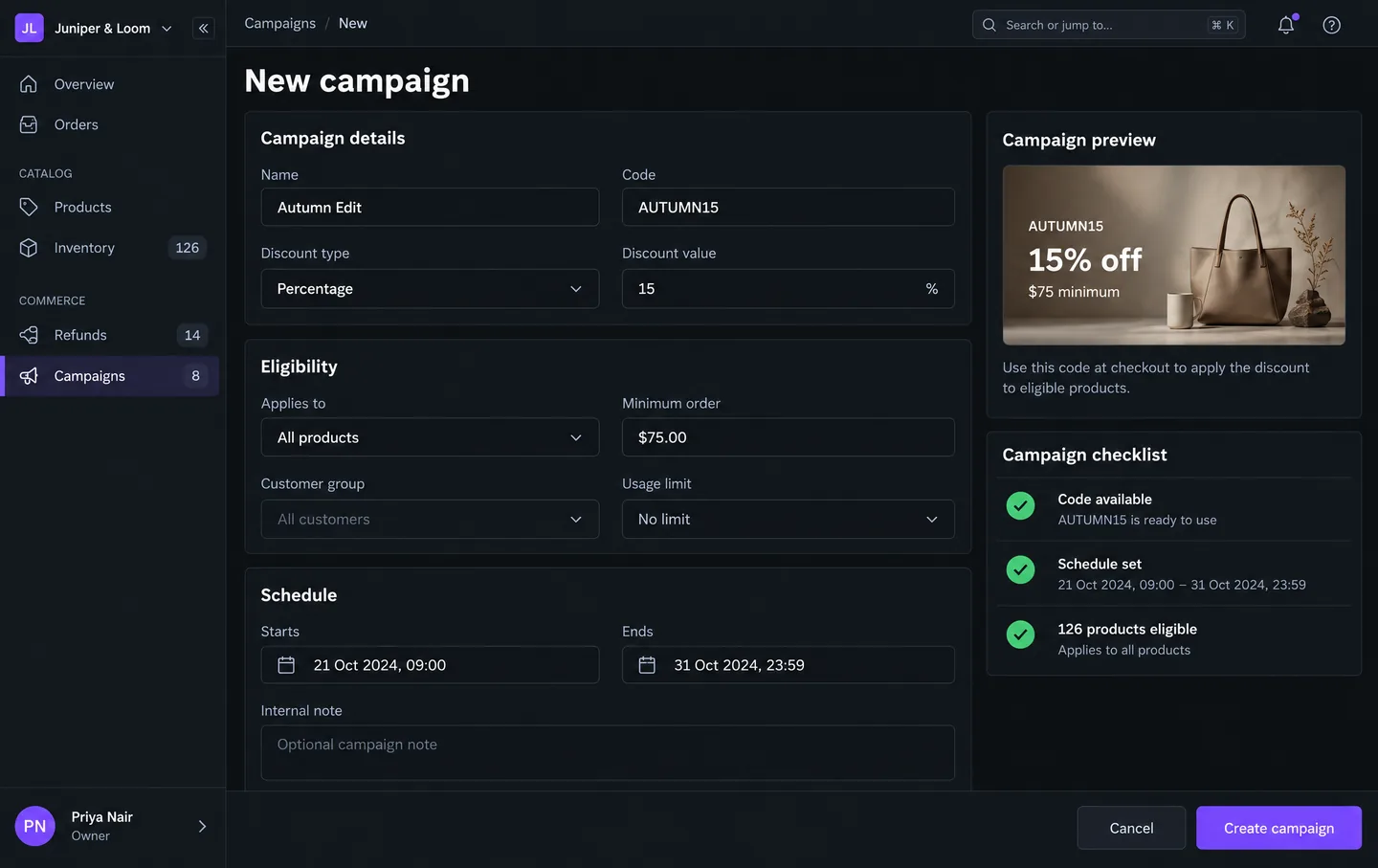Expand the Priya Nair account menu chevron
The image size is (1378, 868).
(202, 826)
